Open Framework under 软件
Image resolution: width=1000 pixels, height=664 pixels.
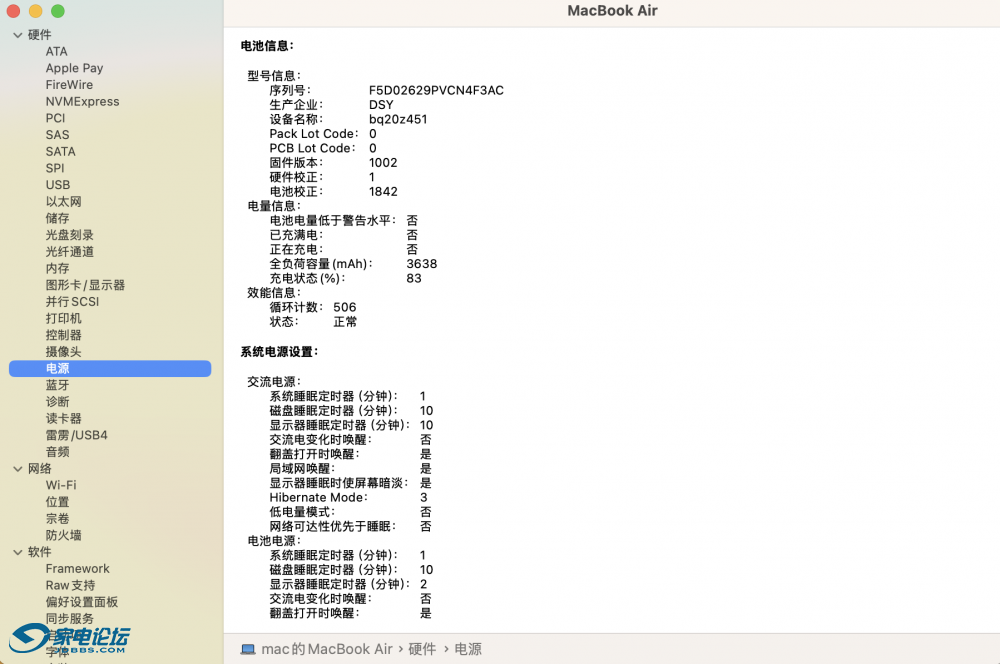[x=77, y=569]
